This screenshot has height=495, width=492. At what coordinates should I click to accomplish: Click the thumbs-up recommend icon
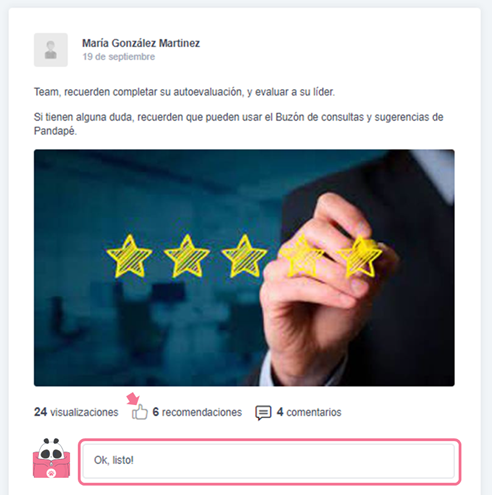tap(140, 412)
